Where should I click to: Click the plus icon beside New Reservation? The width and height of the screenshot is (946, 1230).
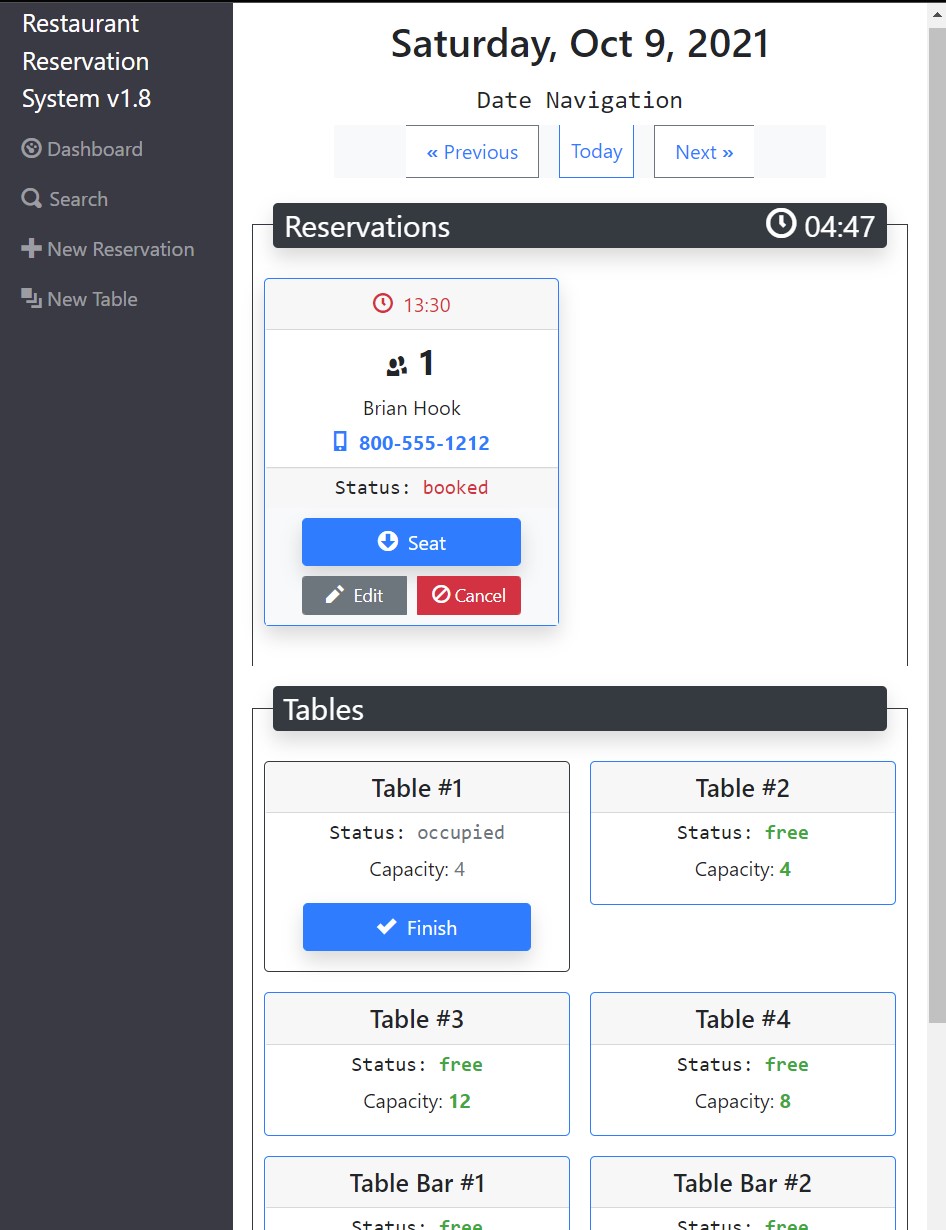point(31,249)
